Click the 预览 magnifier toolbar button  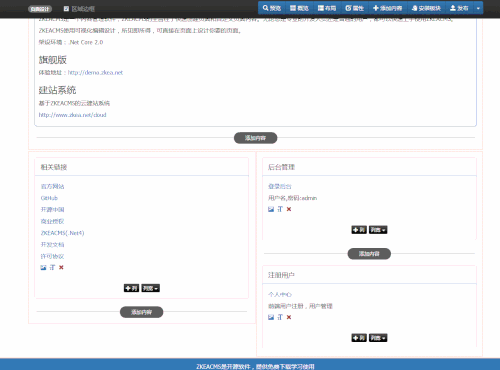tap(272, 8)
